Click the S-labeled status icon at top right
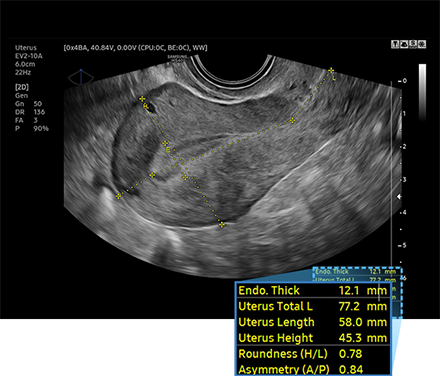 click(x=413, y=44)
